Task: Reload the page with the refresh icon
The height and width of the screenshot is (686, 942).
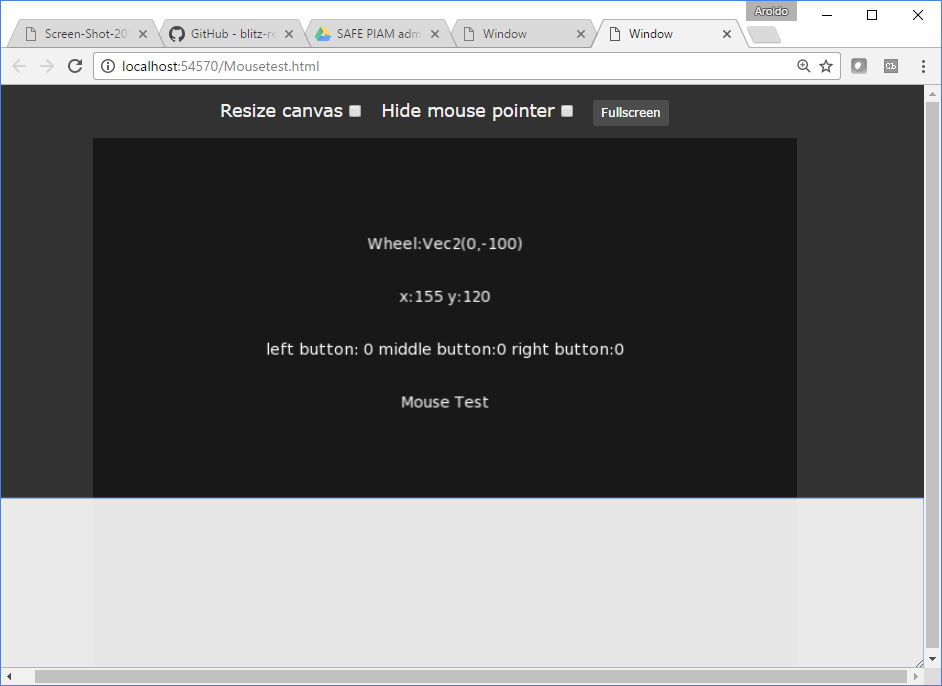Action: [74, 66]
